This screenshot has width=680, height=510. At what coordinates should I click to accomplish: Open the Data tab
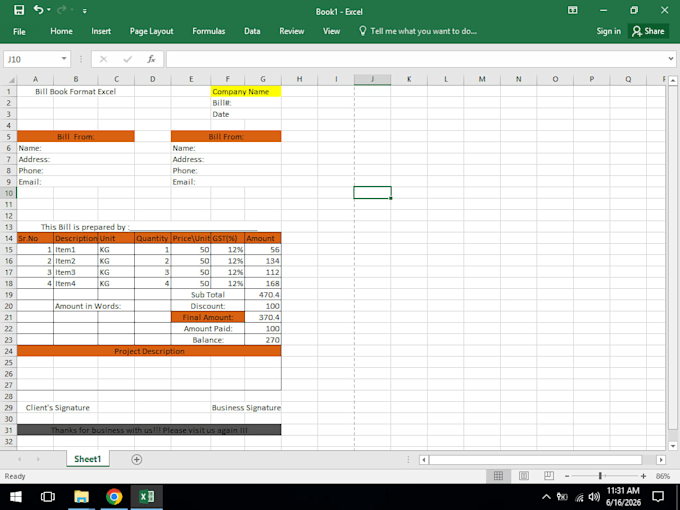[x=252, y=31]
